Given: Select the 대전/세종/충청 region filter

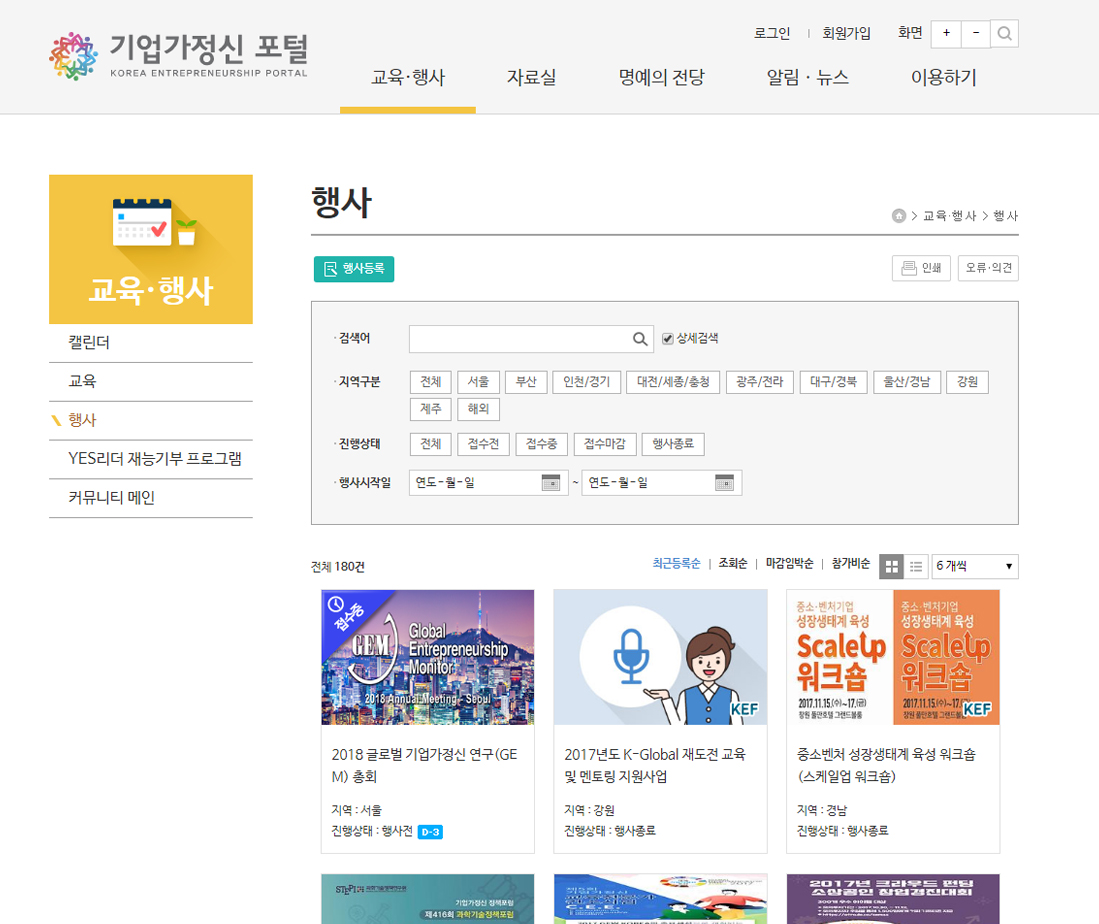Looking at the screenshot, I should coord(673,382).
